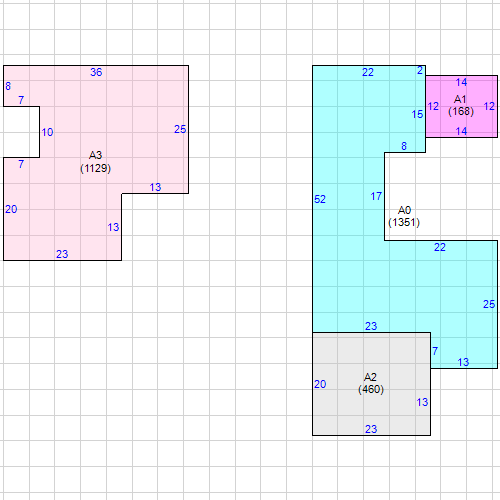Image resolution: width=500 pixels, height=500 pixels.
Task: Click the 20 dimension on gray A2 rectangle
Action: [320, 384]
